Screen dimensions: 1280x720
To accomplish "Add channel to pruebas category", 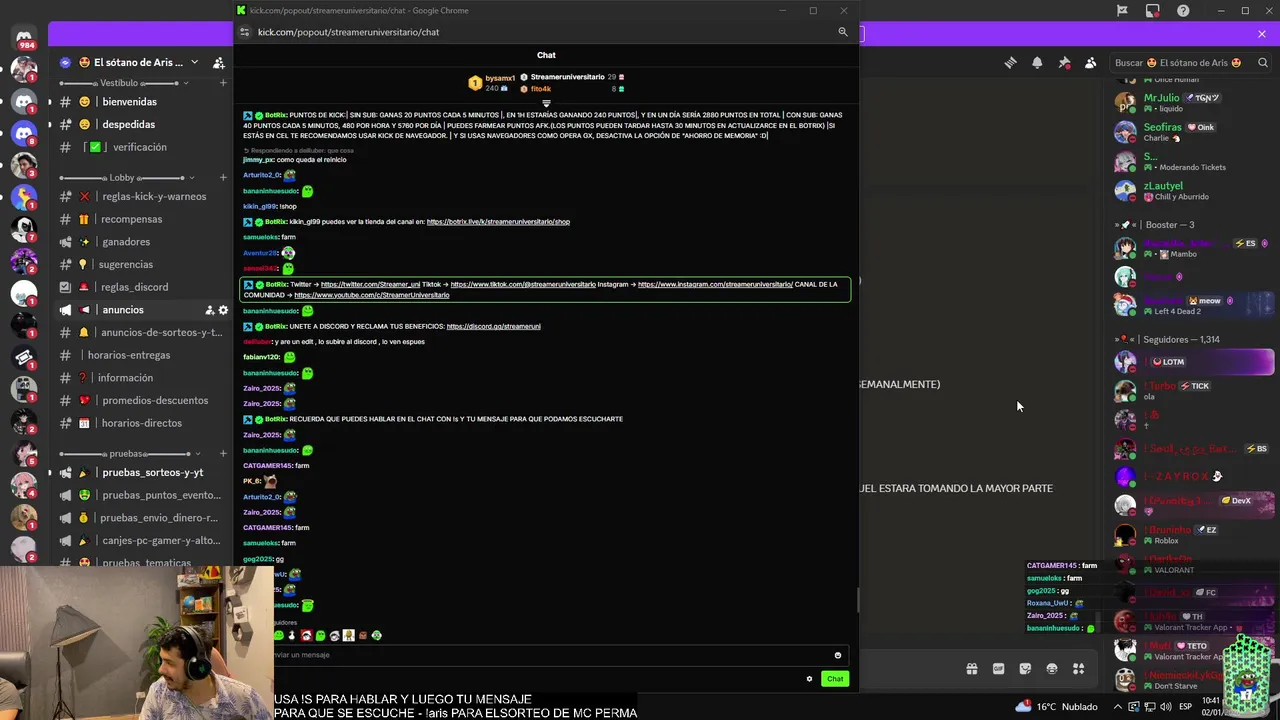I will (x=222, y=453).
